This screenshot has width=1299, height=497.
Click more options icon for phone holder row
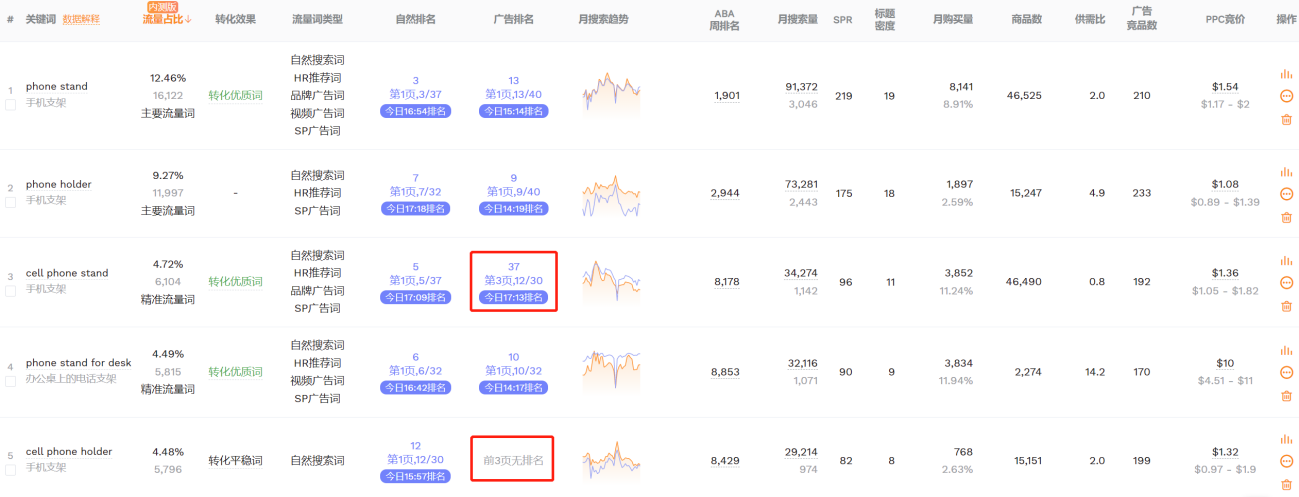[1286, 194]
